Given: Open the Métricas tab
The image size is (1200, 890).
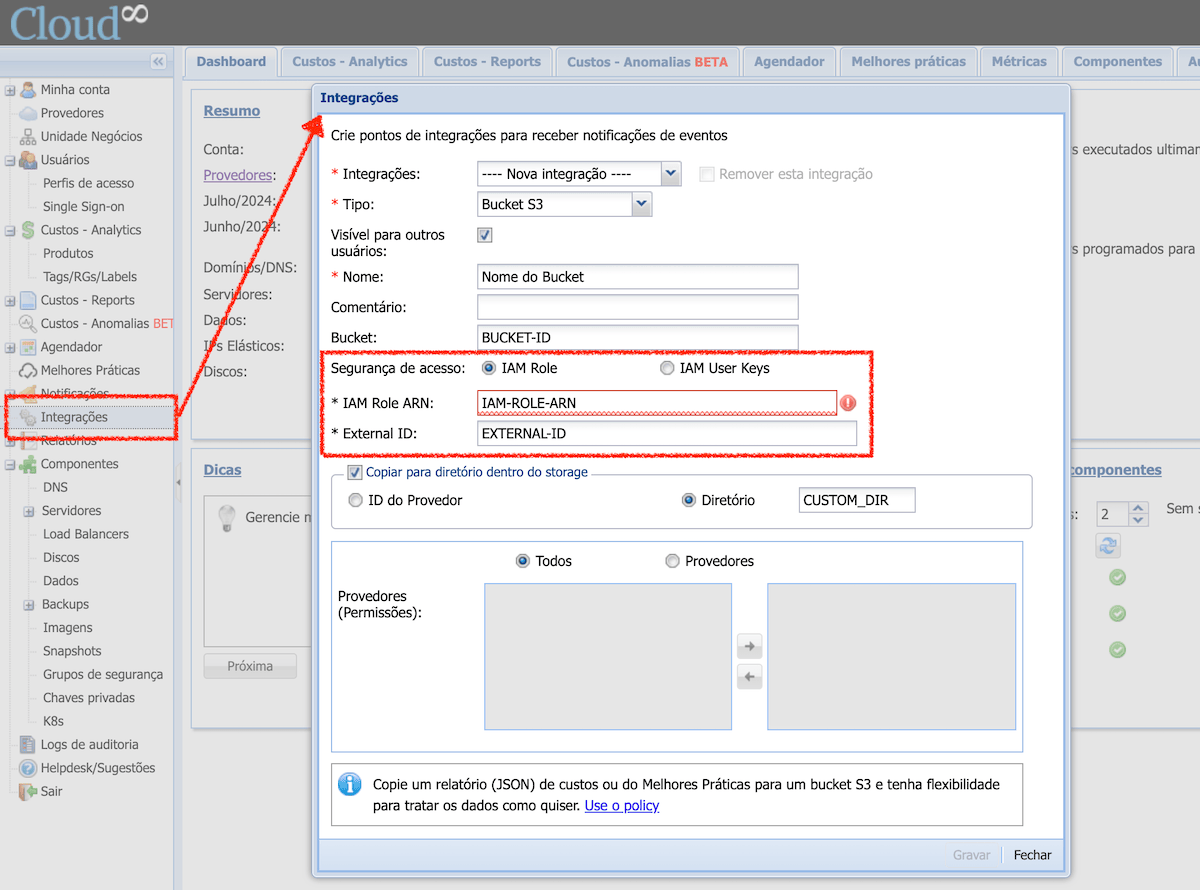Looking at the screenshot, I should point(1019,62).
